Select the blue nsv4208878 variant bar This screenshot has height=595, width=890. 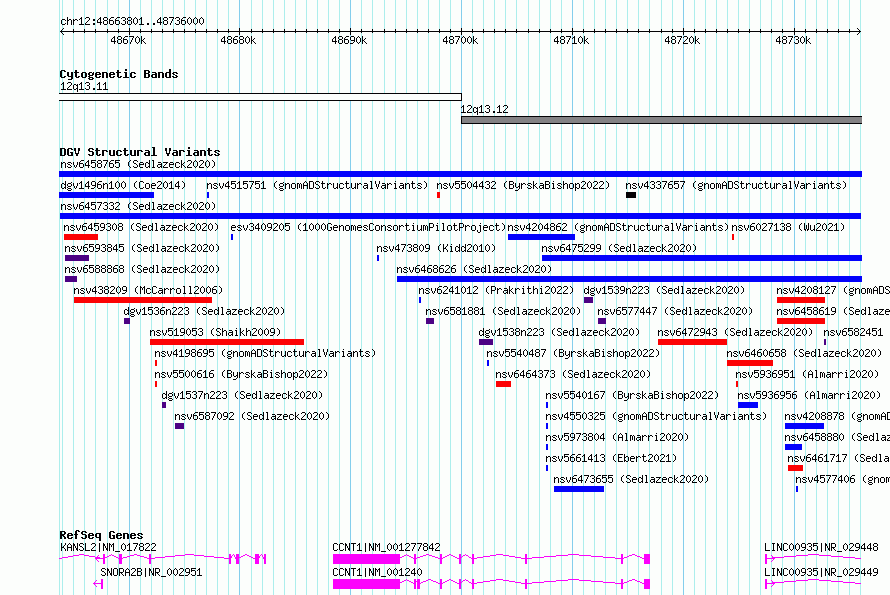tap(804, 426)
